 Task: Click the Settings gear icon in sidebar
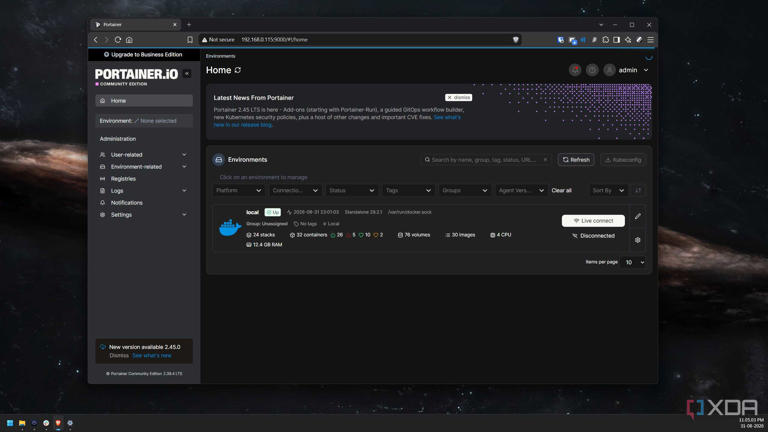coord(102,215)
